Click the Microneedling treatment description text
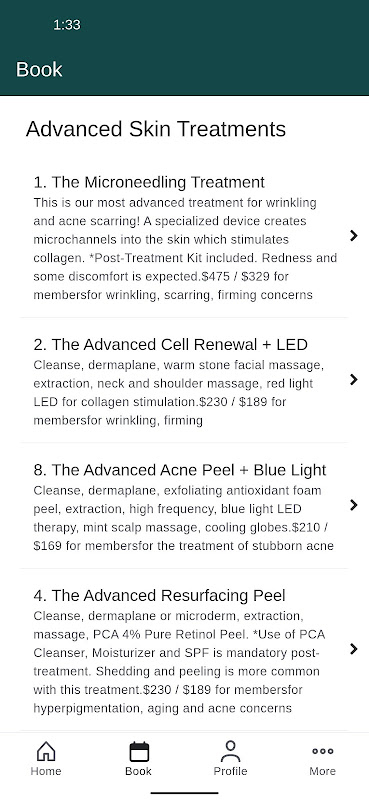369x800 pixels. (x=185, y=249)
